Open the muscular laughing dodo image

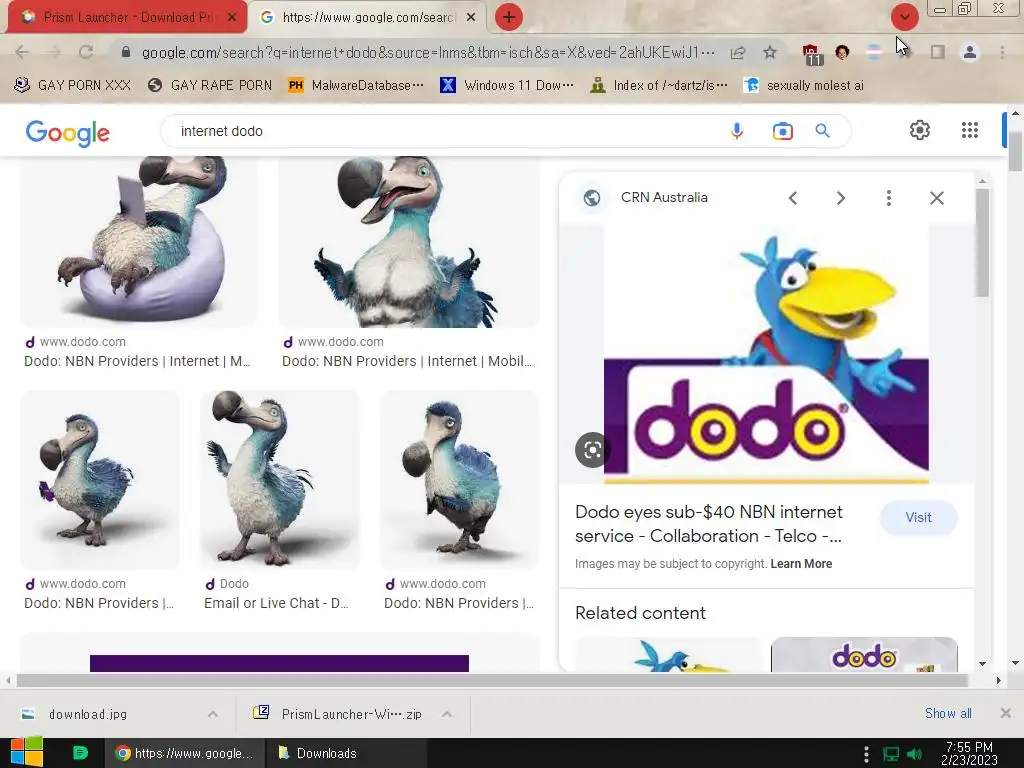pyautogui.click(x=408, y=241)
